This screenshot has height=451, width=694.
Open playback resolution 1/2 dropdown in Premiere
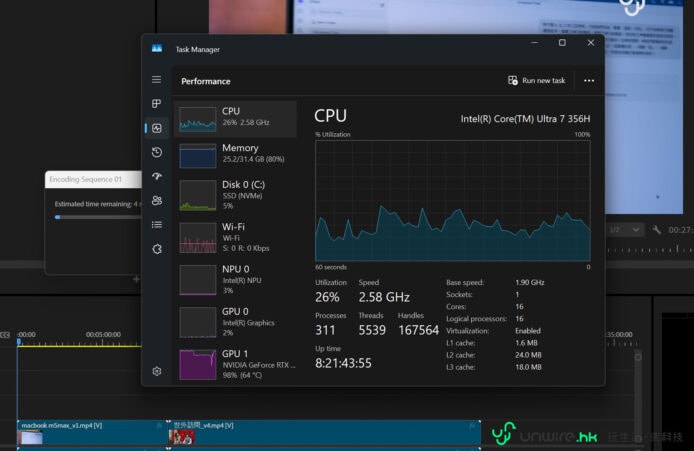point(624,230)
